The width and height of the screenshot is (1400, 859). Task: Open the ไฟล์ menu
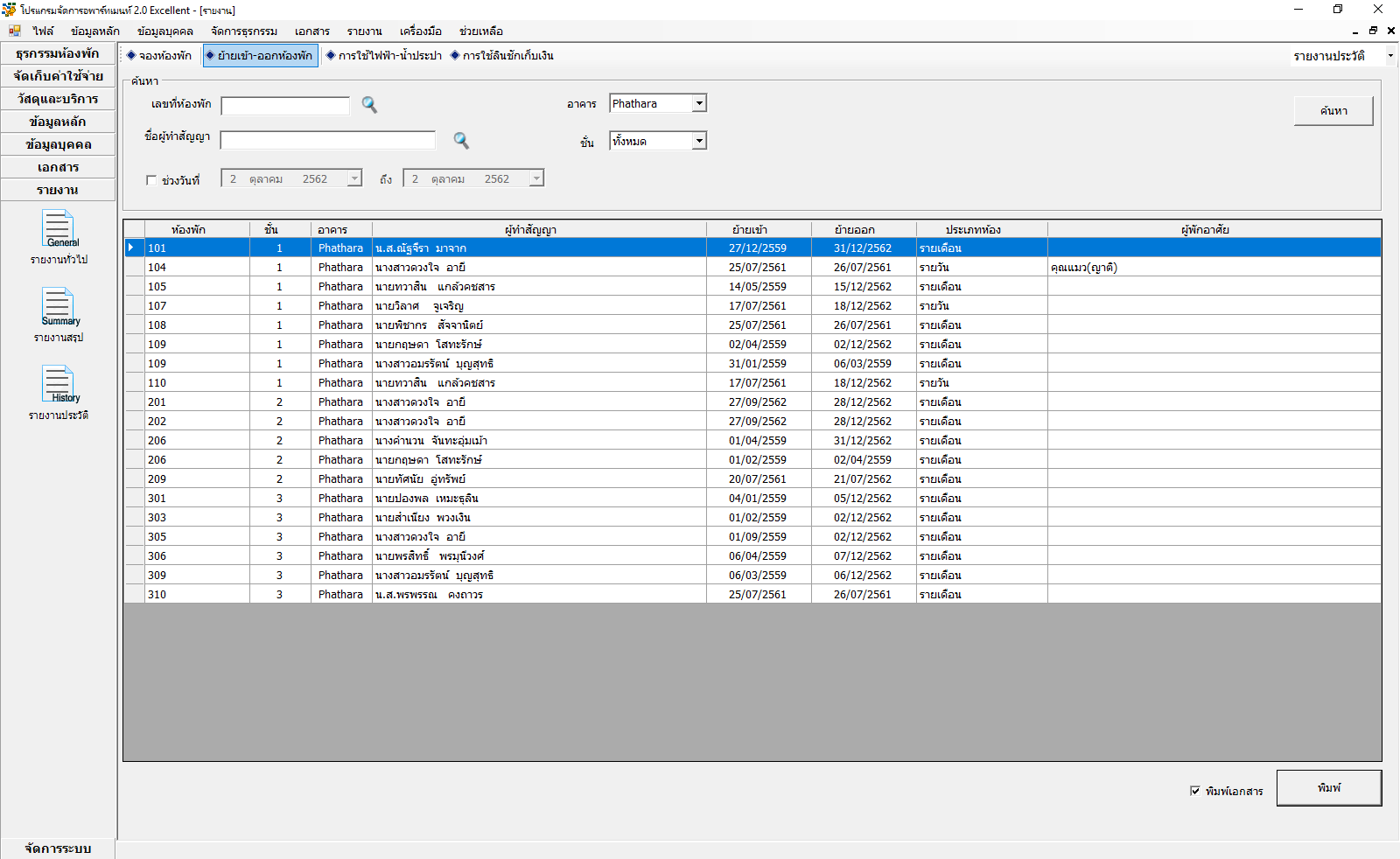point(43,31)
